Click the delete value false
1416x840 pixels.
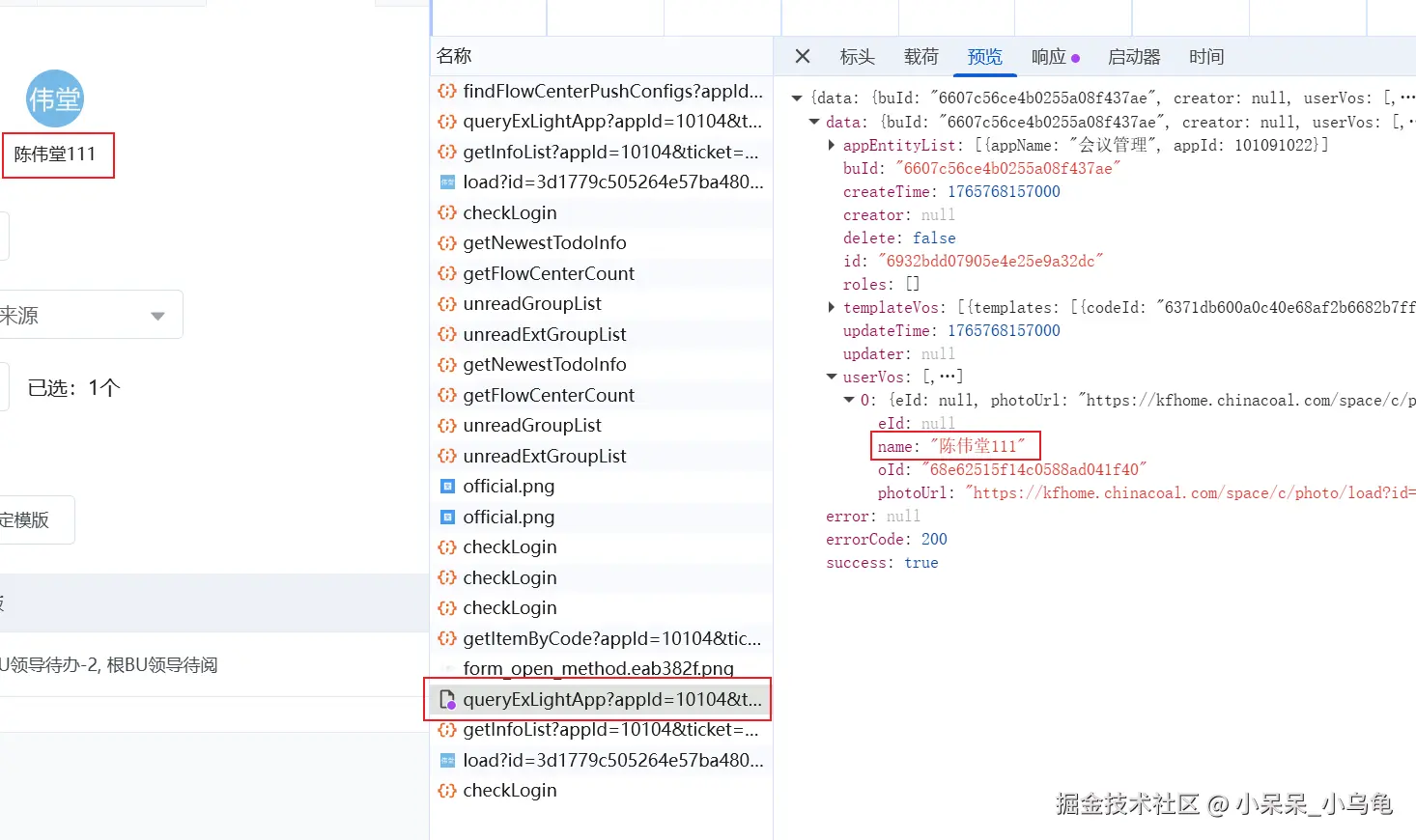[x=934, y=238]
